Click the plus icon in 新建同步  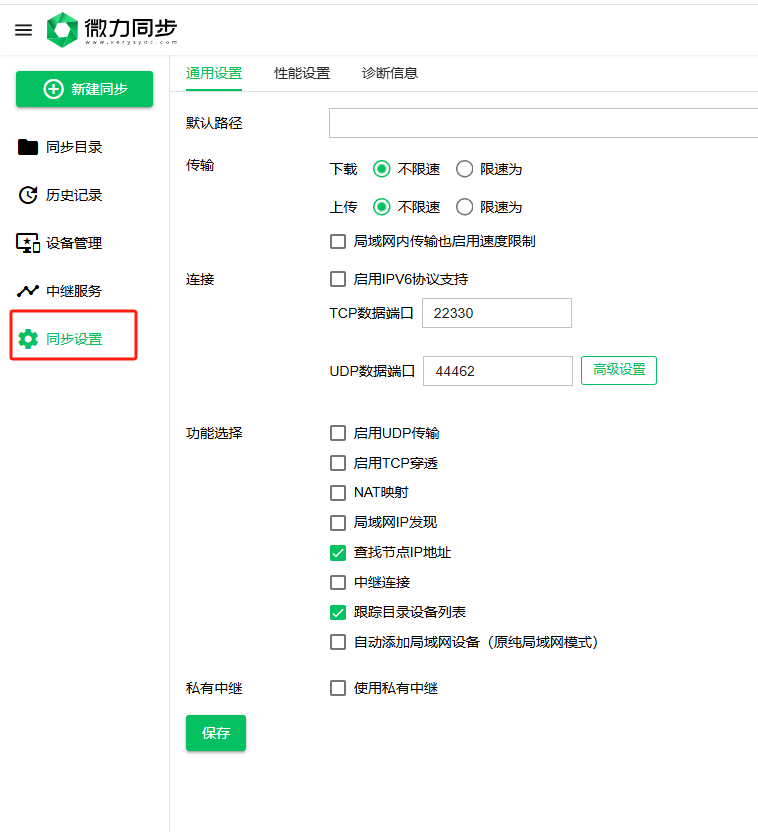[53, 89]
